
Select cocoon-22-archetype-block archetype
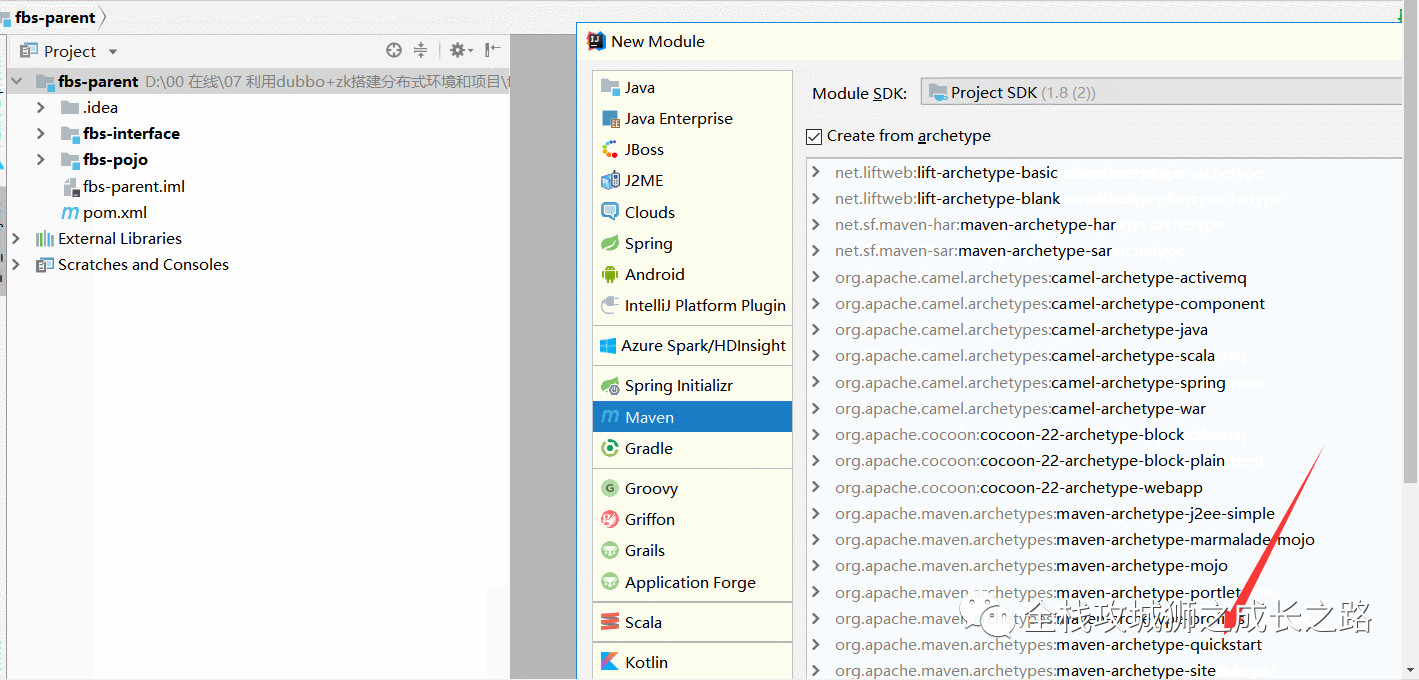tap(1009, 434)
